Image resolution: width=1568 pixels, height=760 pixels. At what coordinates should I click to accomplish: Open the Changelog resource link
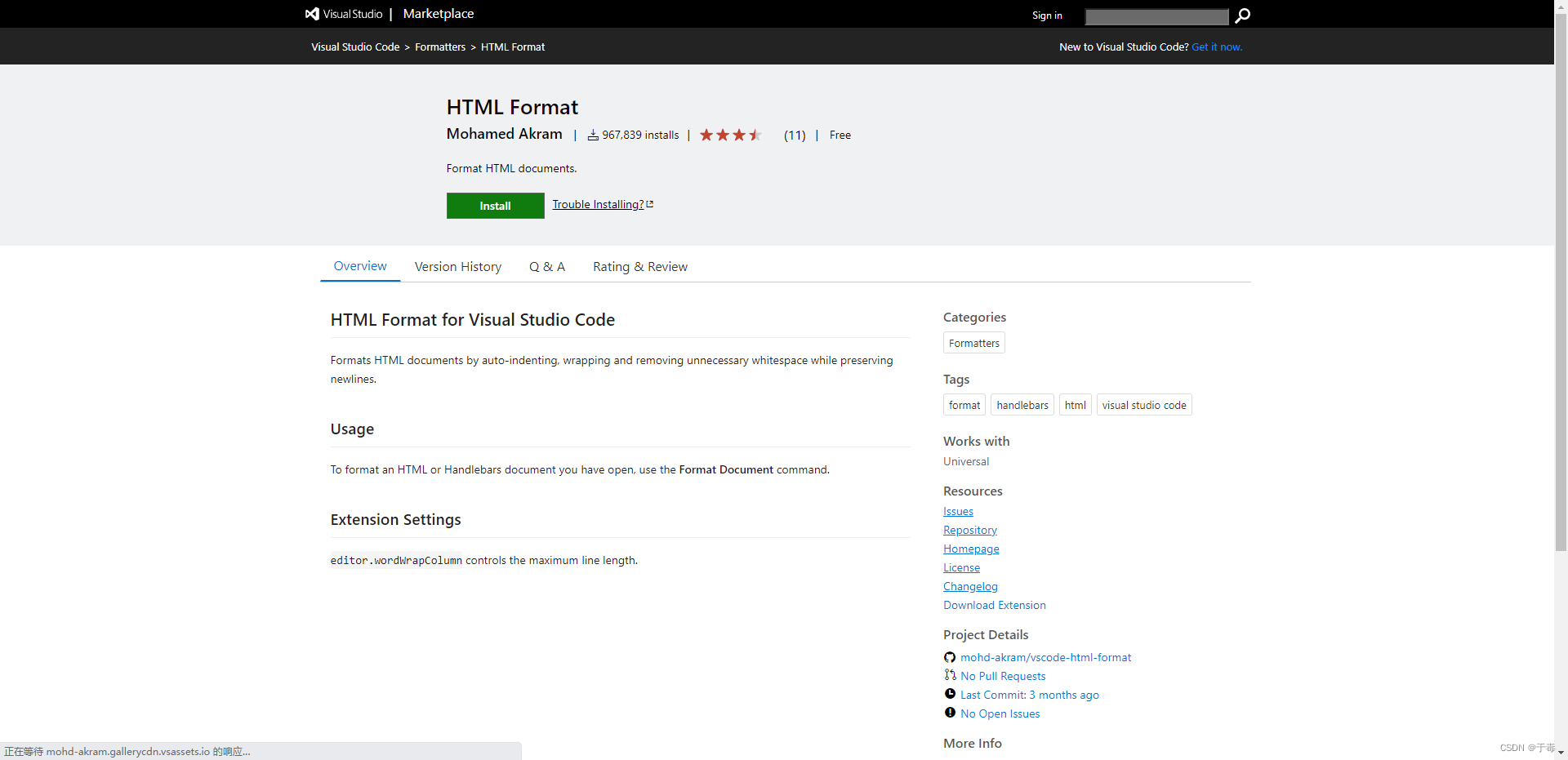click(970, 586)
